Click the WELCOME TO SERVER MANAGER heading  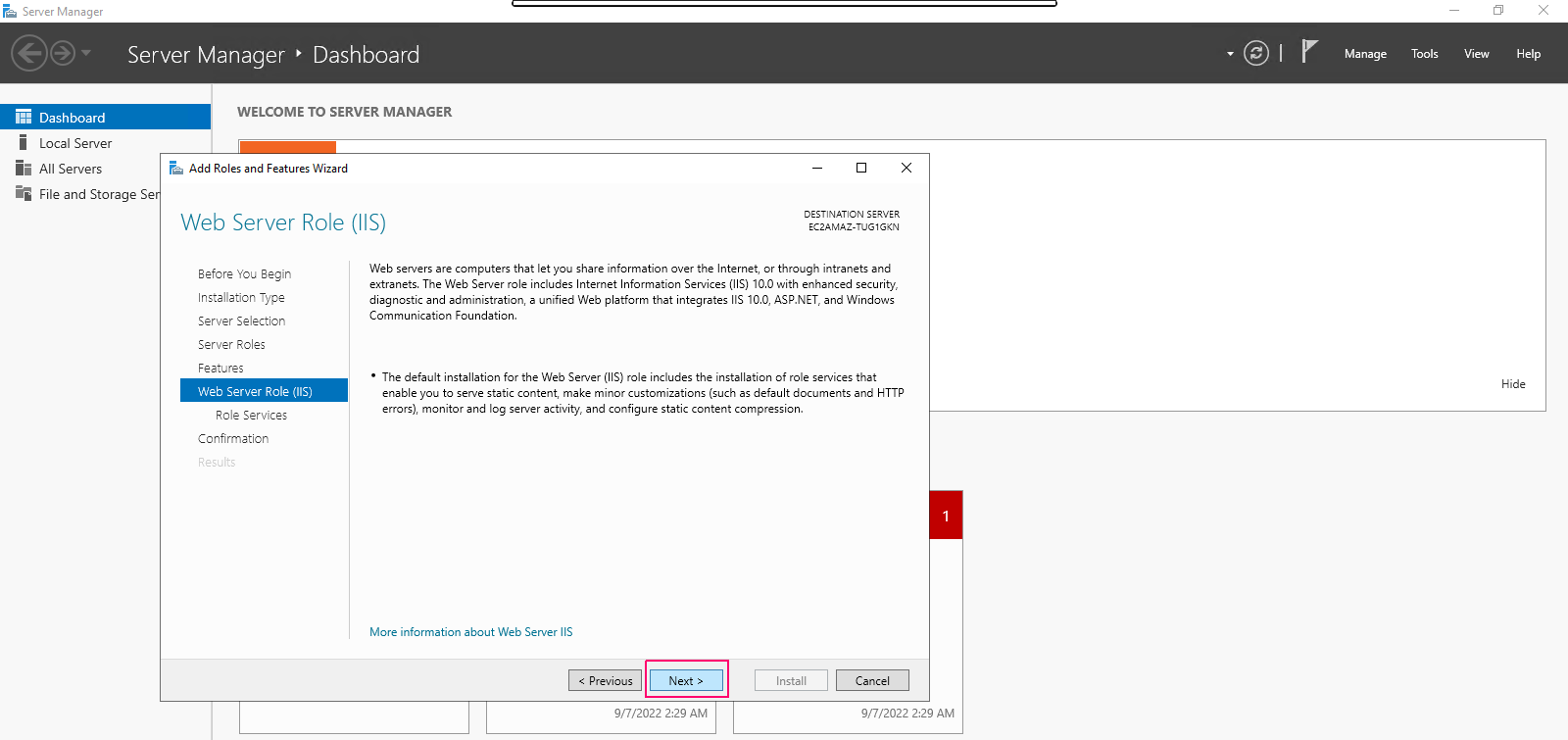tap(345, 112)
